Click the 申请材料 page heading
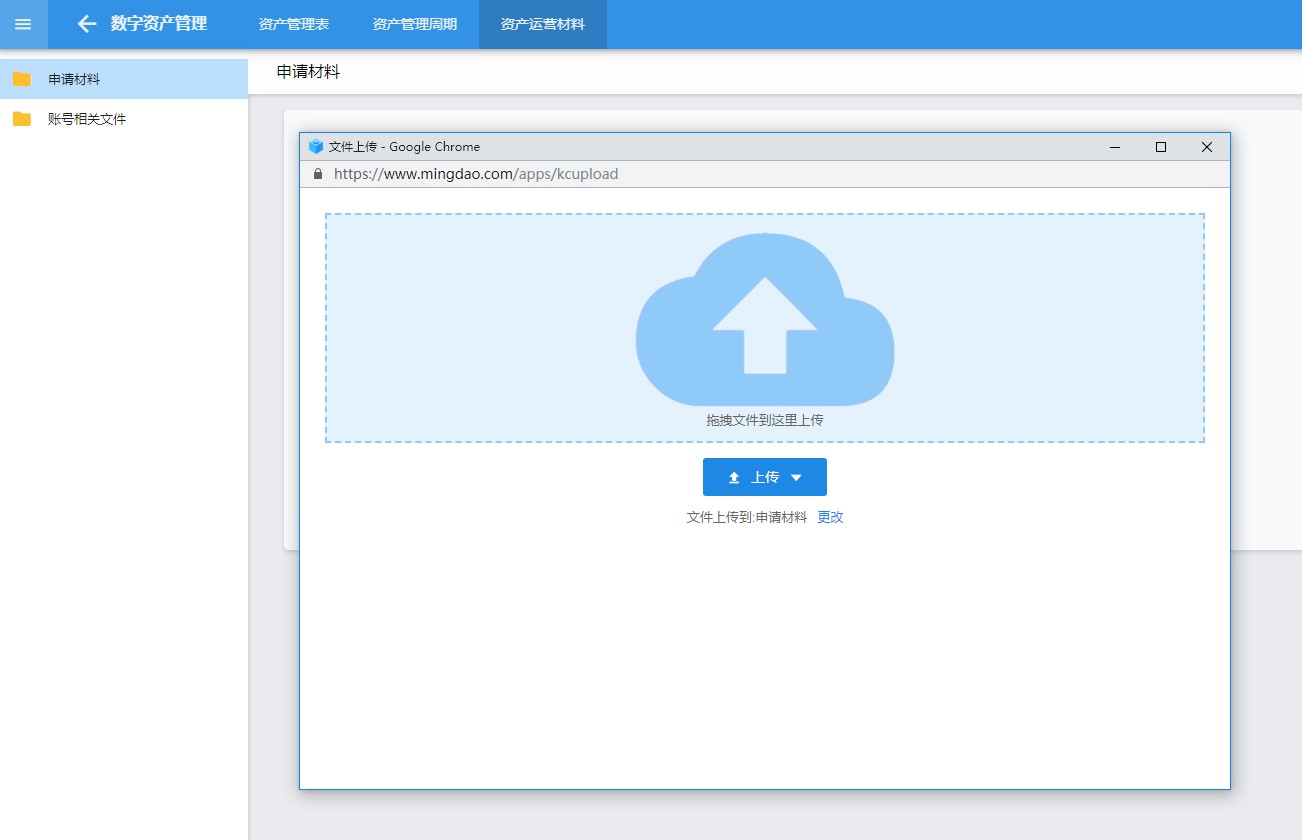Viewport: 1302px width, 840px height. coord(308,72)
